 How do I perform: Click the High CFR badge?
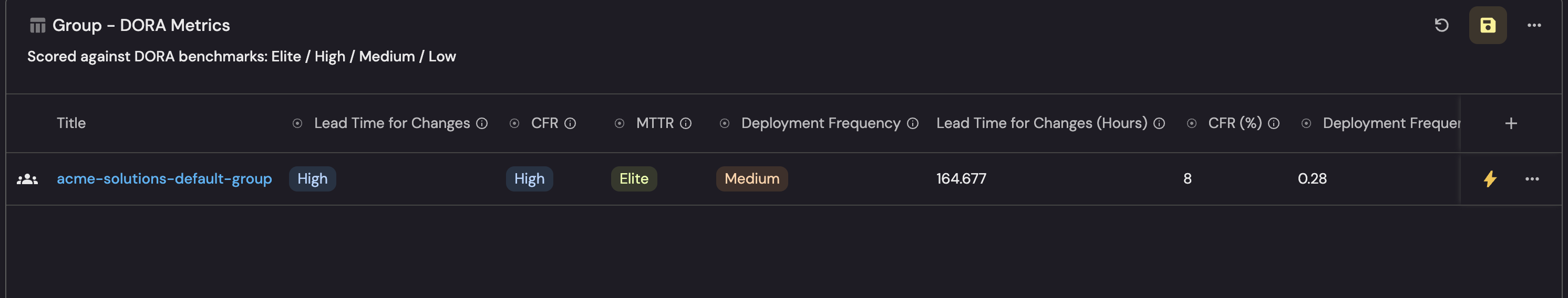tap(529, 179)
